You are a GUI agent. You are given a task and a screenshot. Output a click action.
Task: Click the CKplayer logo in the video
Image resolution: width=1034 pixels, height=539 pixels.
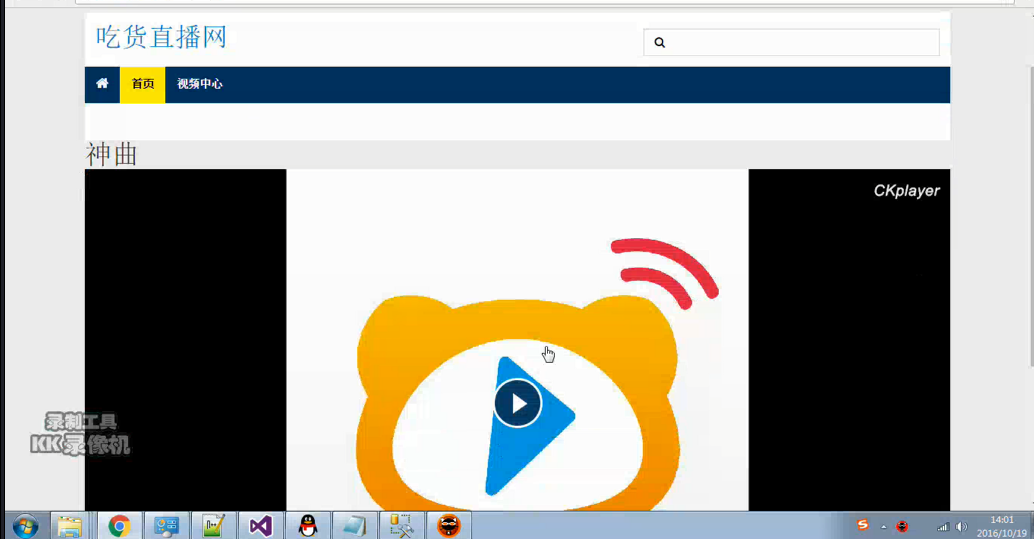click(x=907, y=191)
